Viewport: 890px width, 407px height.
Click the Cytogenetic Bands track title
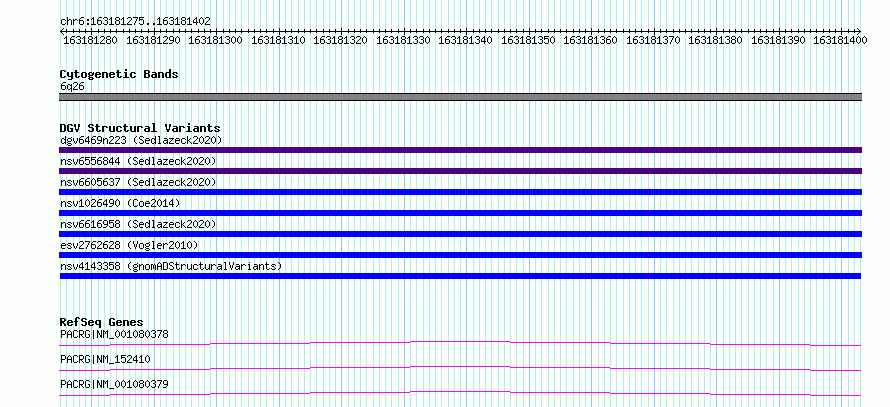coord(119,74)
